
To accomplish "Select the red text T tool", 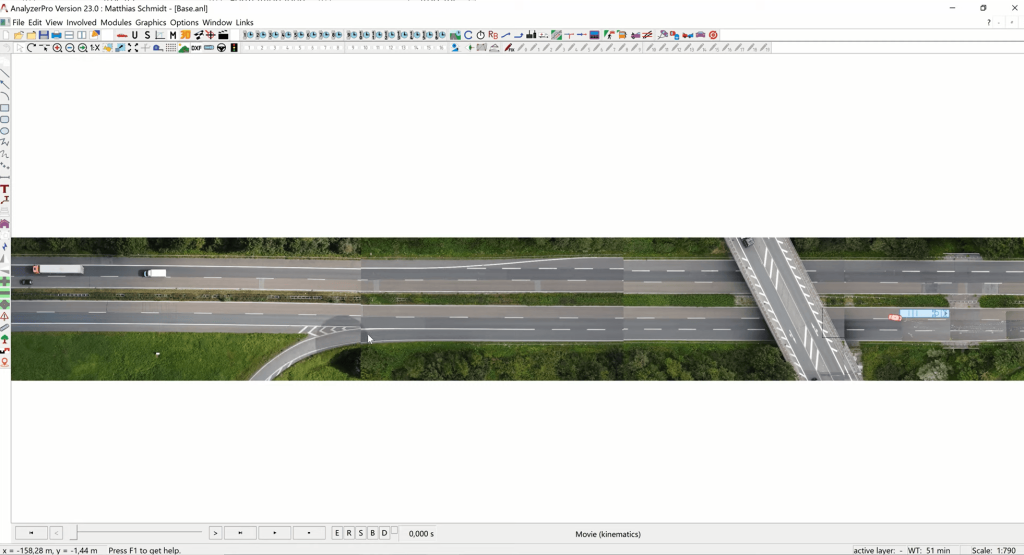I will [x=5, y=189].
